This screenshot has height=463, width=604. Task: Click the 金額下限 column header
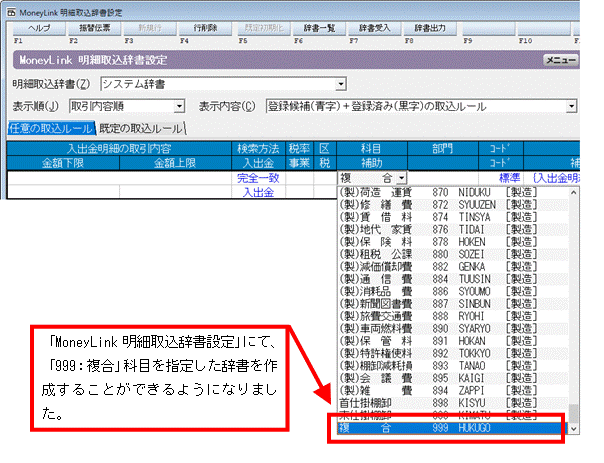pyautogui.click(x=63, y=163)
